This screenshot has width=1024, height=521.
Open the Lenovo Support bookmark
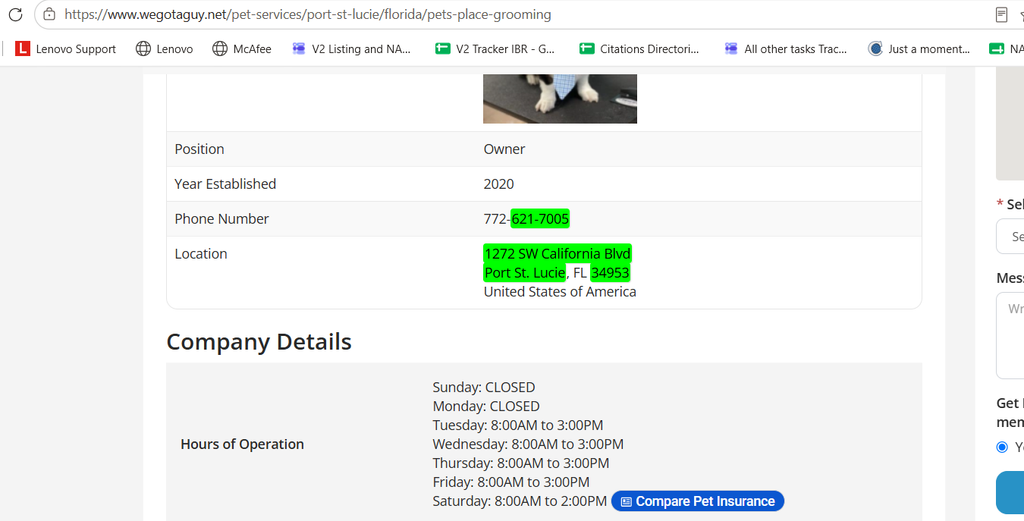65,48
